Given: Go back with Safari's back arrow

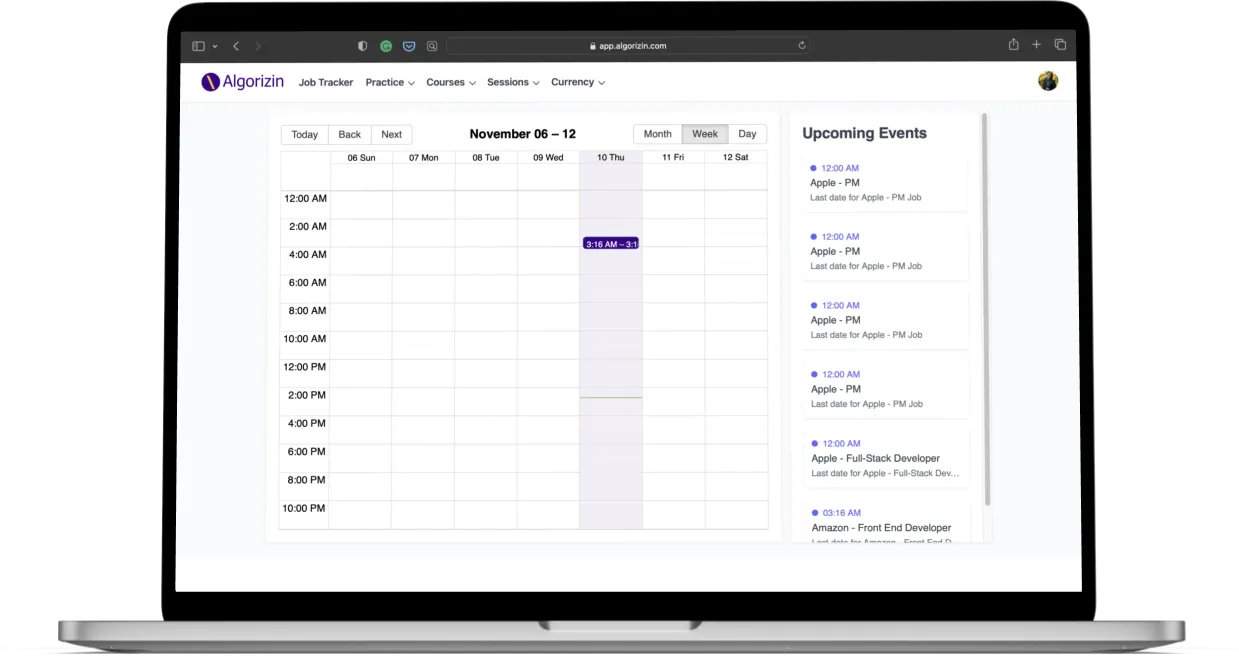Looking at the screenshot, I should pyautogui.click(x=236, y=46).
